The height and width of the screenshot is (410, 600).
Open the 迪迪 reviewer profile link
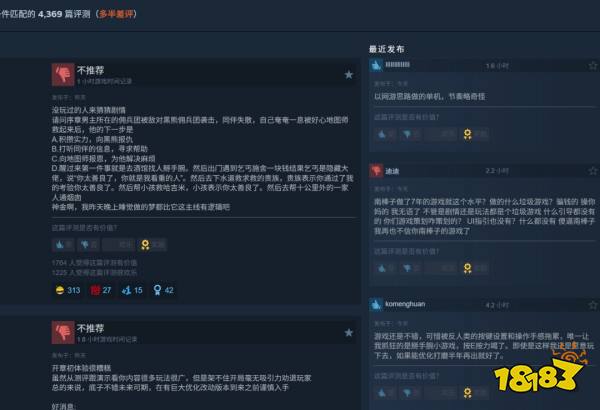point(392,171)
